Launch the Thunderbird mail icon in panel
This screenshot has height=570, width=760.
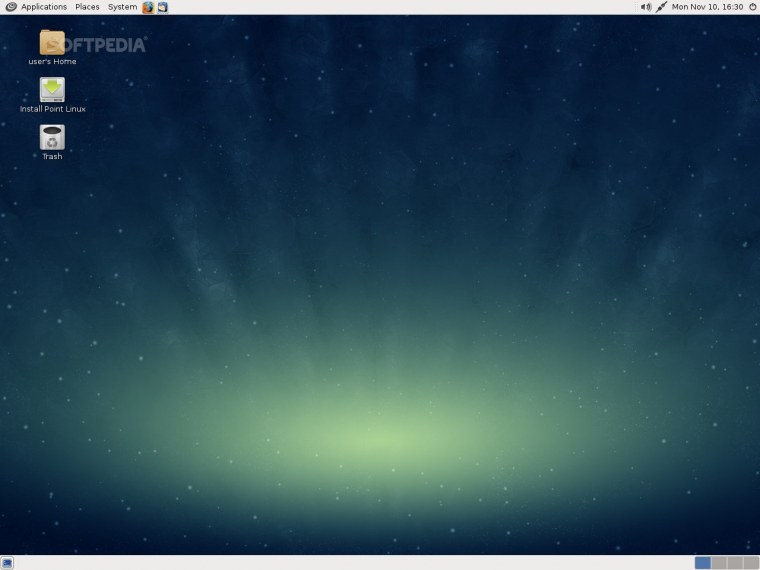162,7
